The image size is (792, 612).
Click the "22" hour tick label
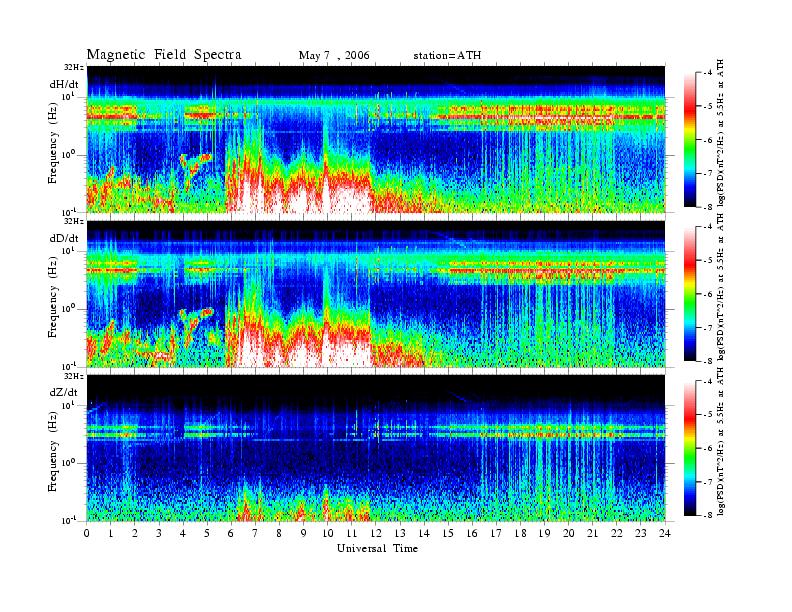pos(617,533)
